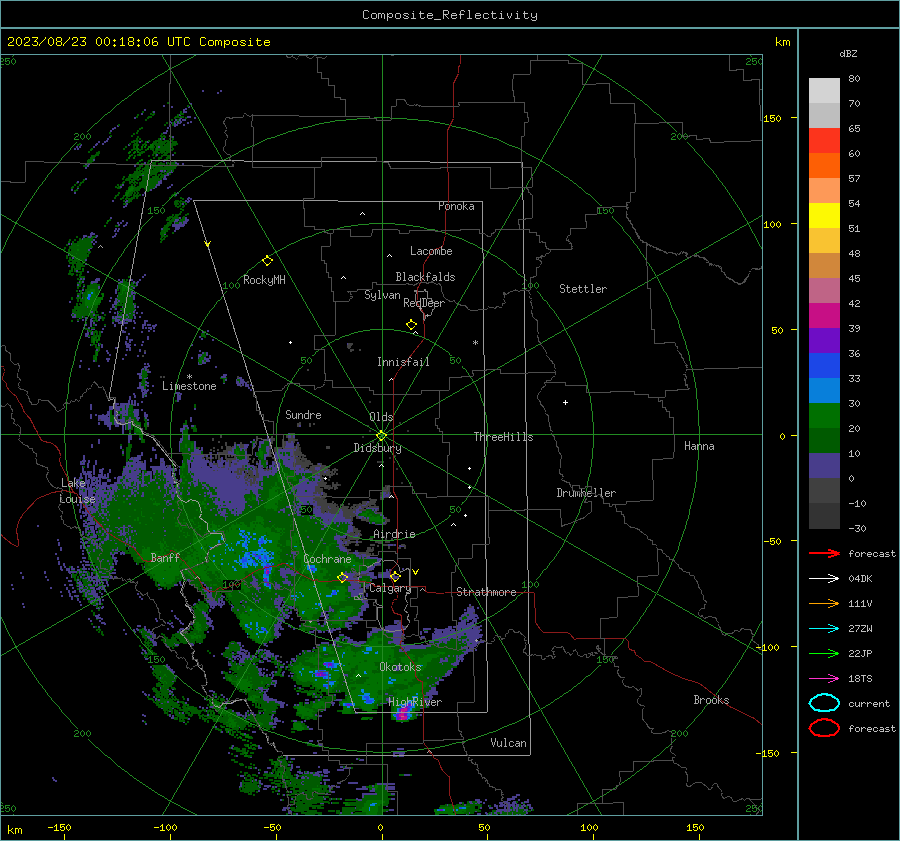
Task: Click the Hanna city label
Action: point(699,446)
